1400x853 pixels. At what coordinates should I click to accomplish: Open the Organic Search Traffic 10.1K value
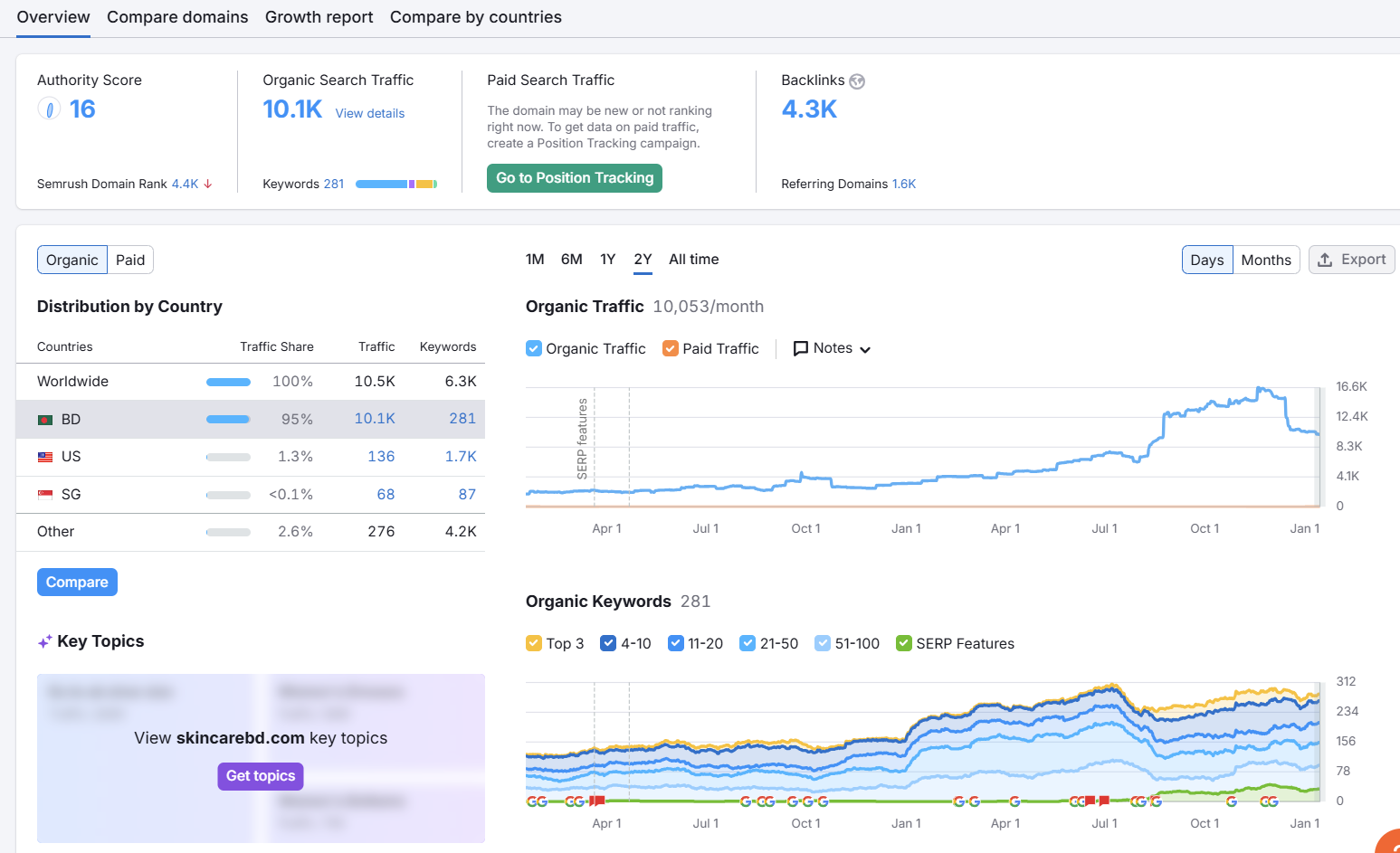tap(292, 109)
